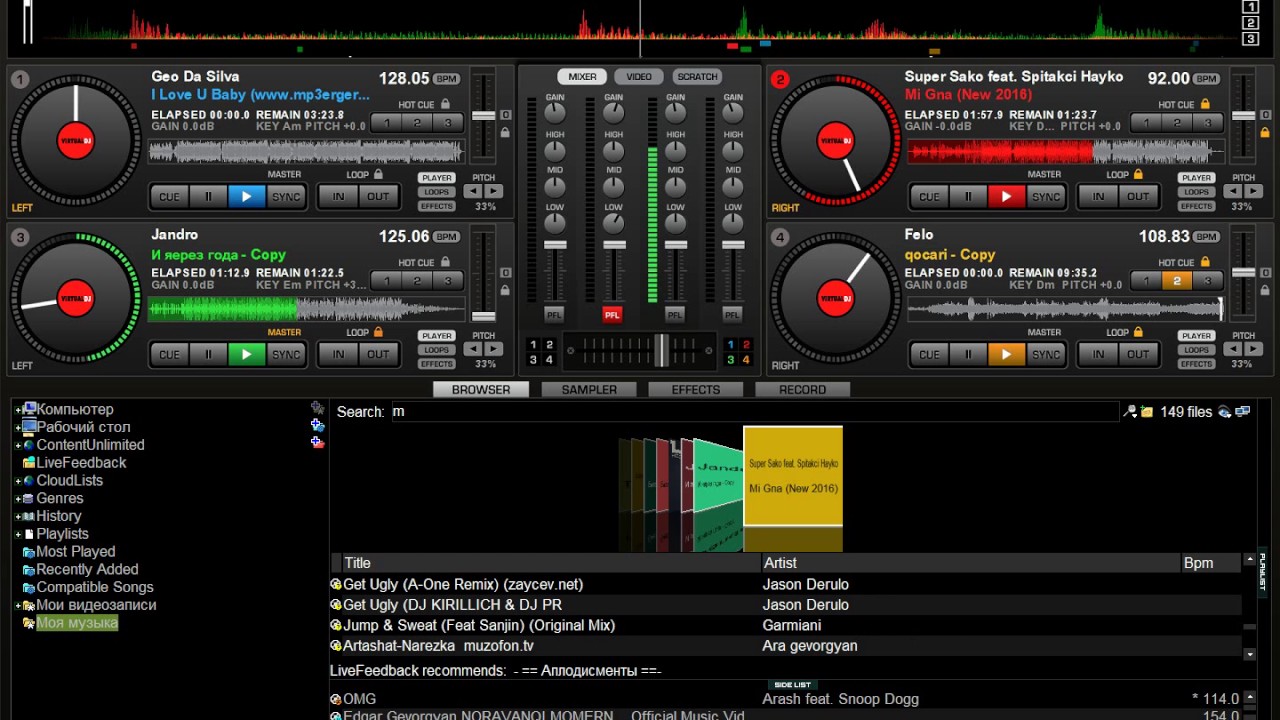The width and height of the screenshot is (1280, 720).
Task: Select the BROWSER tab
Action: tap(481, 390)
